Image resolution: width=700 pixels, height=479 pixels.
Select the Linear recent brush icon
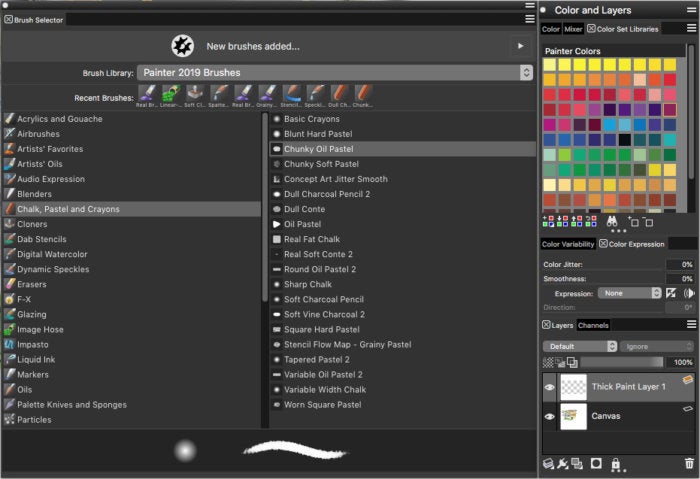[x=171, y=94]
